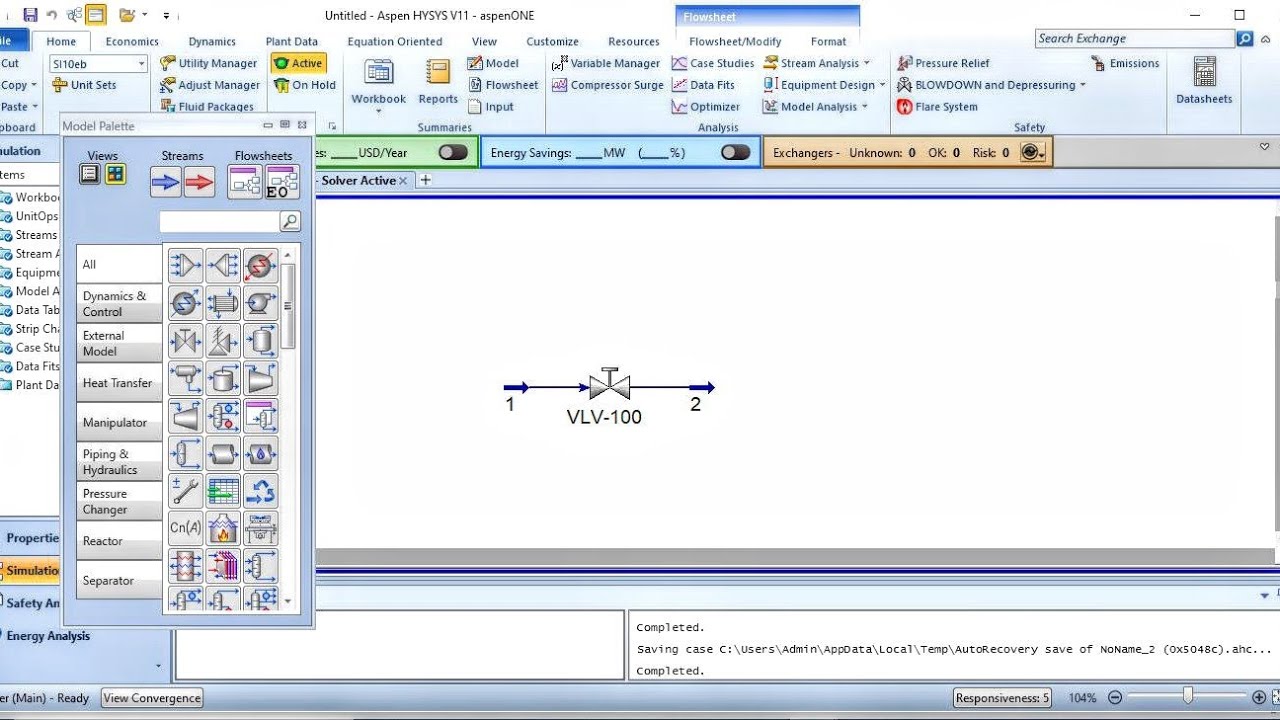The width and height of the screenshot is (1280, 720).
Task: Run the Search Exchange magnifier
Action: 1245,39
